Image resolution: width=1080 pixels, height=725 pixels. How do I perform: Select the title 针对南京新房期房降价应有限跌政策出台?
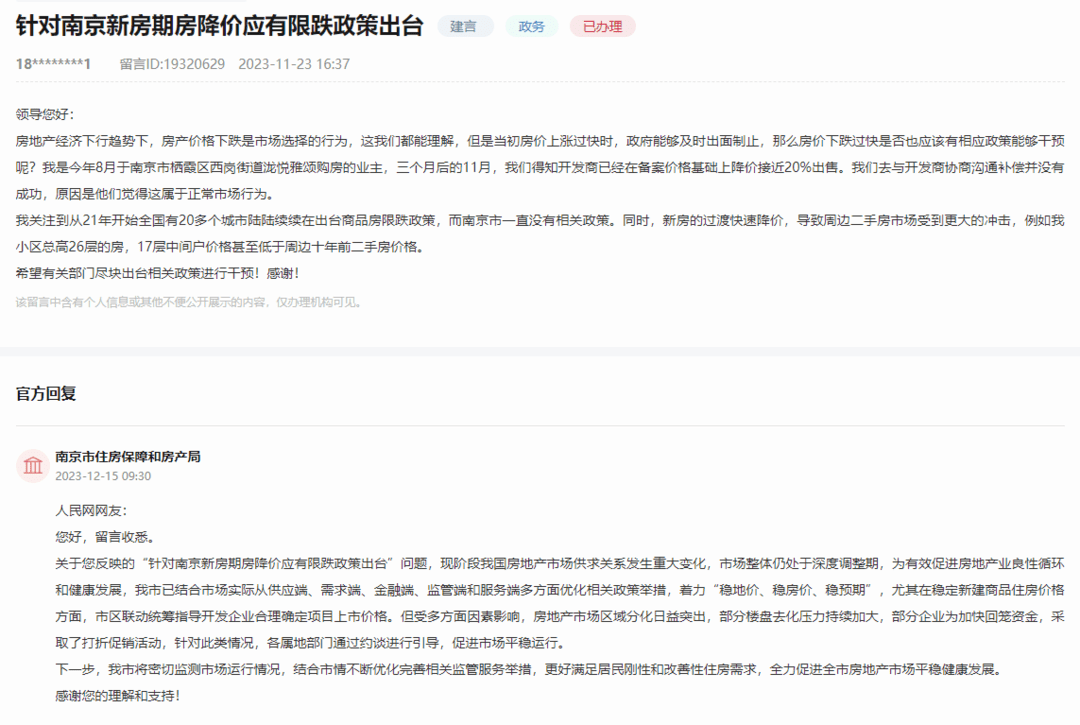point(219,25)
